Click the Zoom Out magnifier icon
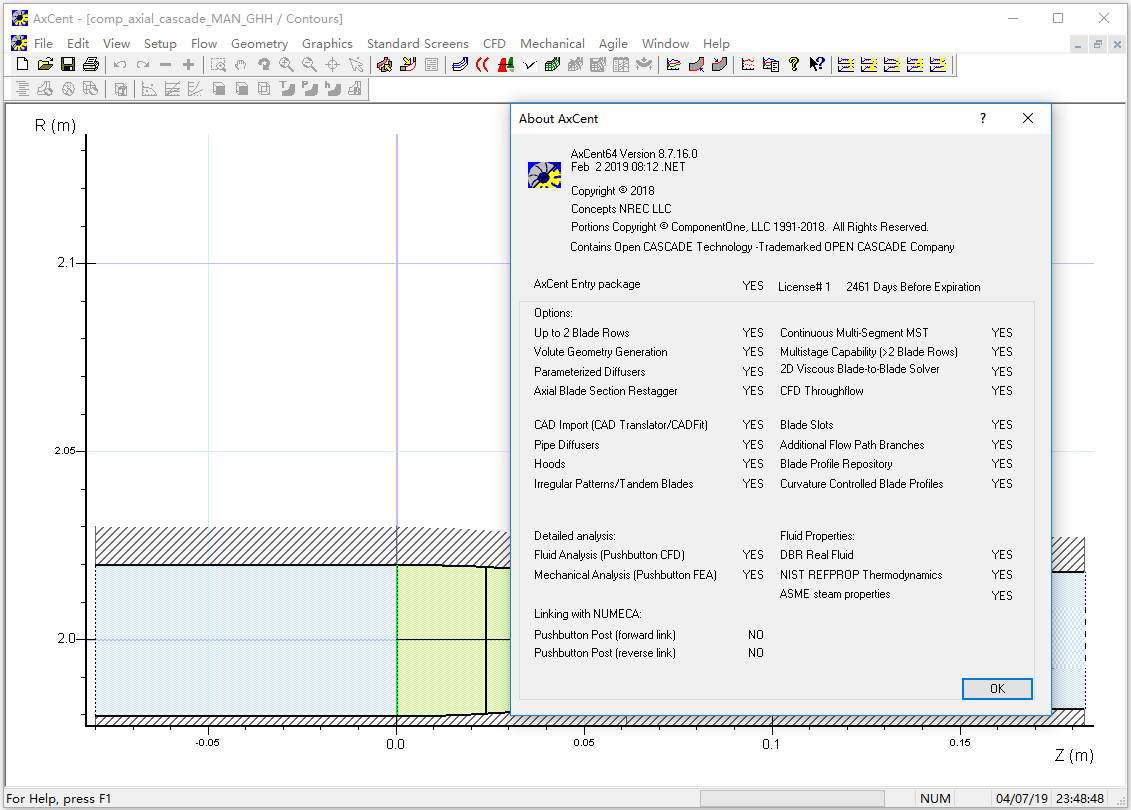This screenshot has height=810, width=1131. click(309, 65)
